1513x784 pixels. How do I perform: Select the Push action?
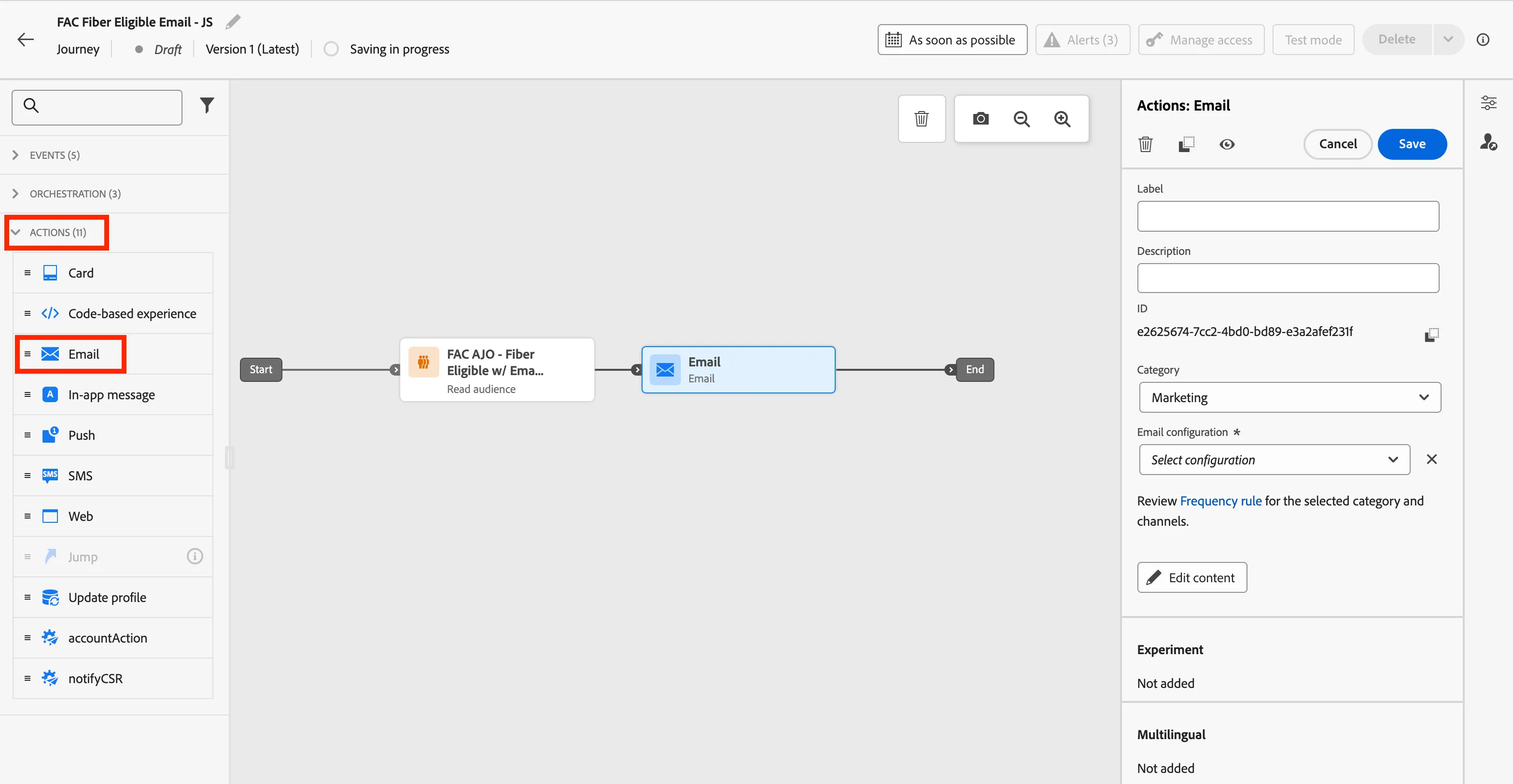(x=113, y=435)
